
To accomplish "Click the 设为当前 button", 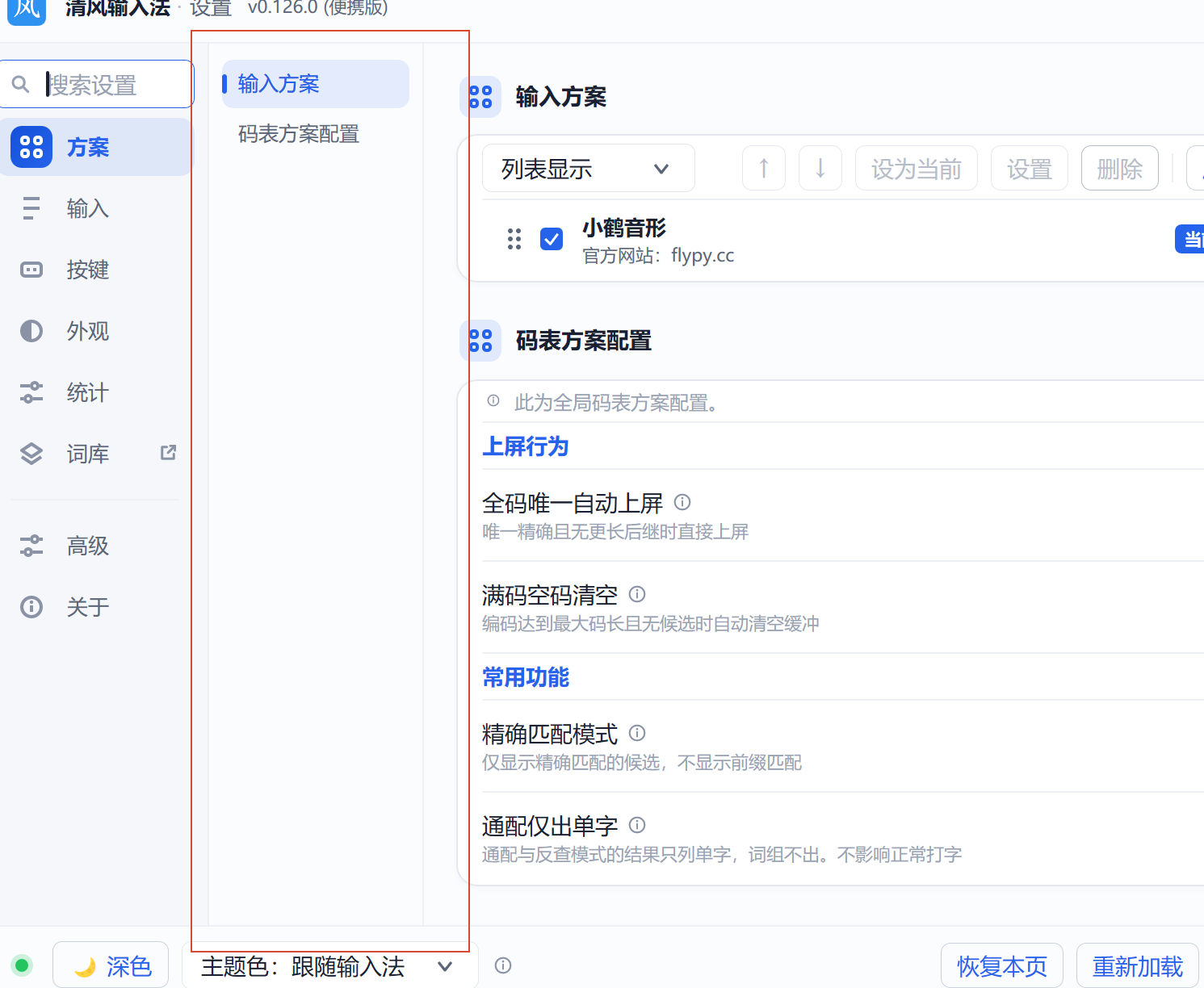I will [x=917, y=168].
